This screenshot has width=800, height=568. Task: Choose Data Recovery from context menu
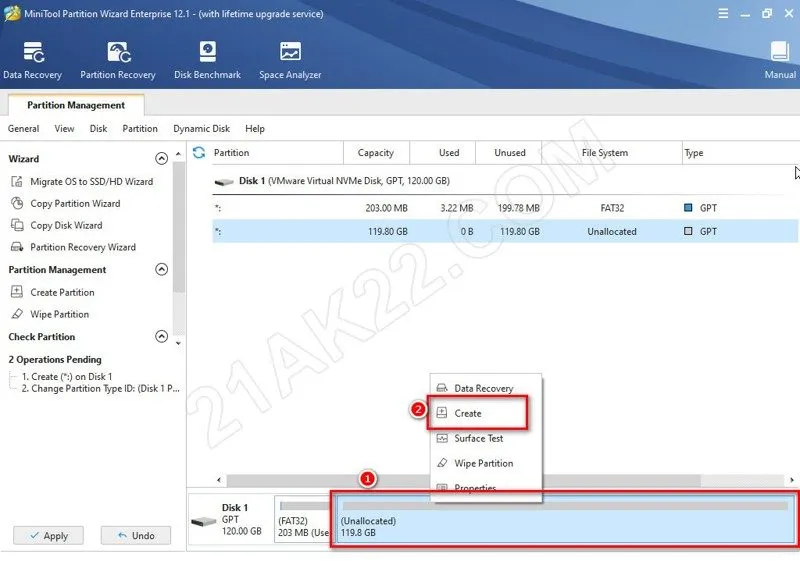click(x=484, y=388)
